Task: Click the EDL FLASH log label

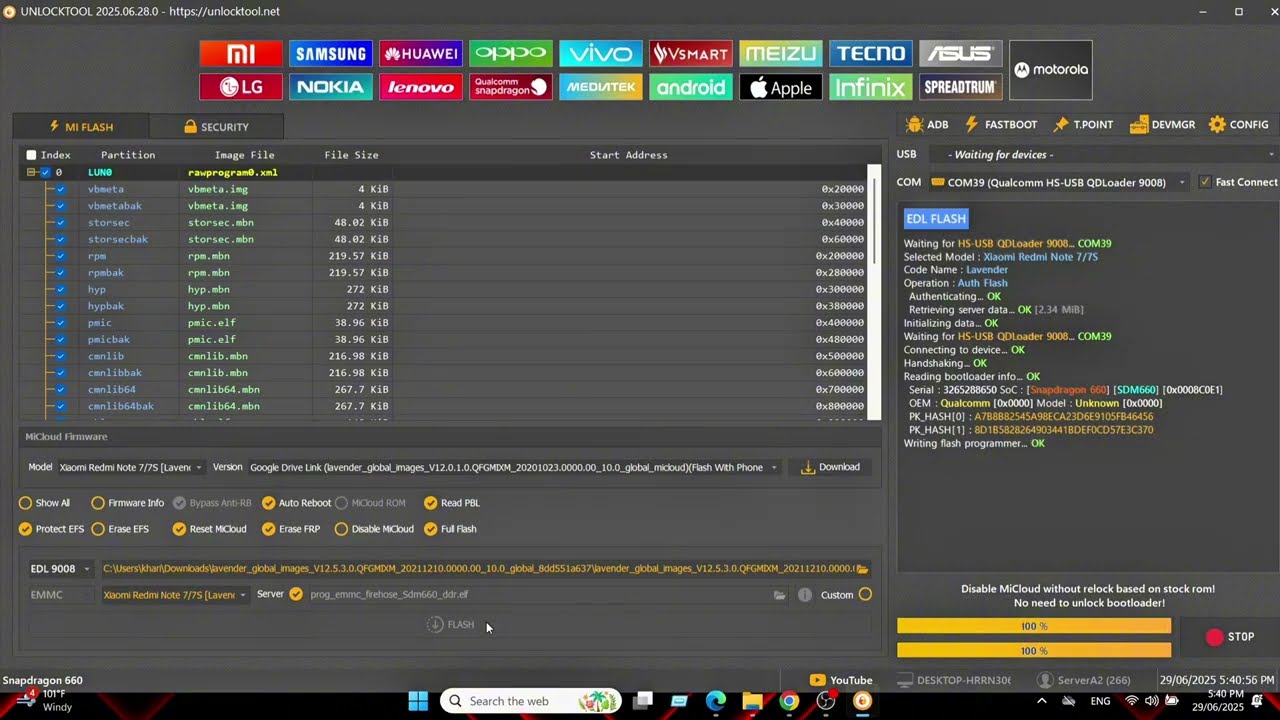Action: coord(936,219)
